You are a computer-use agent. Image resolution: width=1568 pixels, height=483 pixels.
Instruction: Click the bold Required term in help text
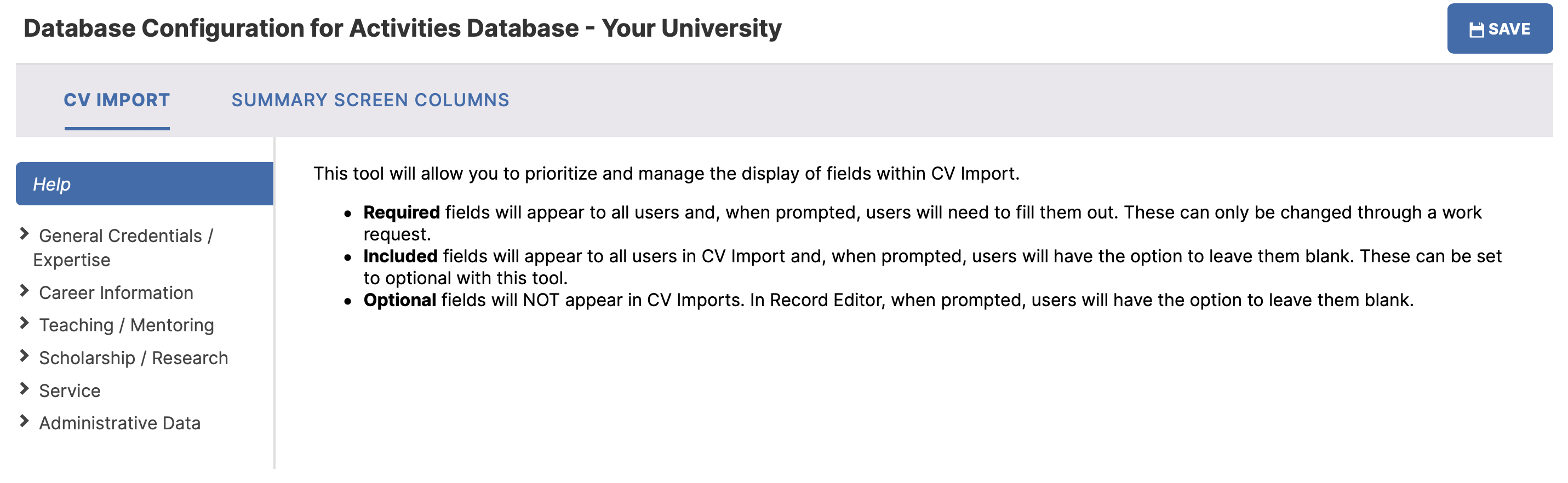(x=401, y=212)
